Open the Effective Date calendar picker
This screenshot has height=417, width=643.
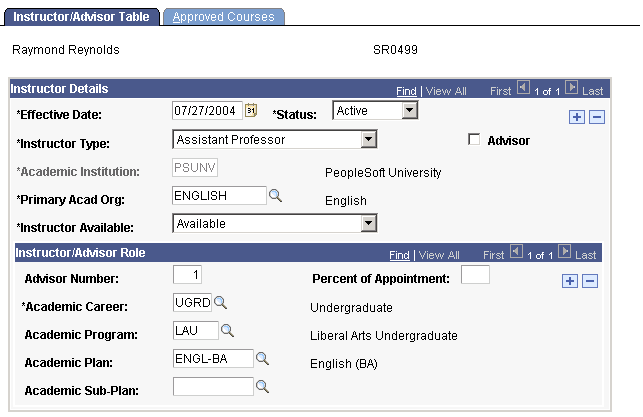(x=251, y=111)
